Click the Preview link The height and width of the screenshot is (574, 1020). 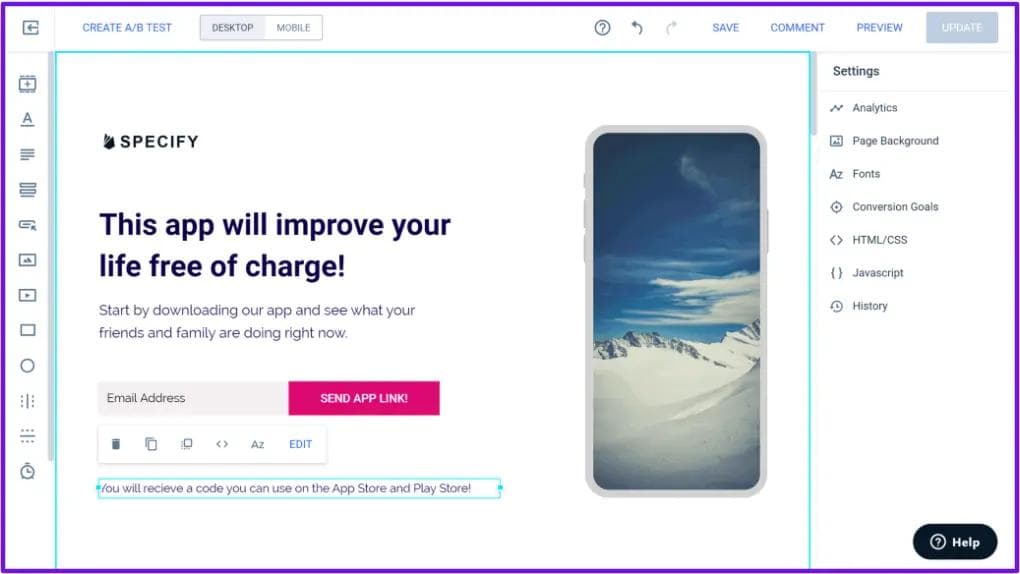tap(879, 27)
